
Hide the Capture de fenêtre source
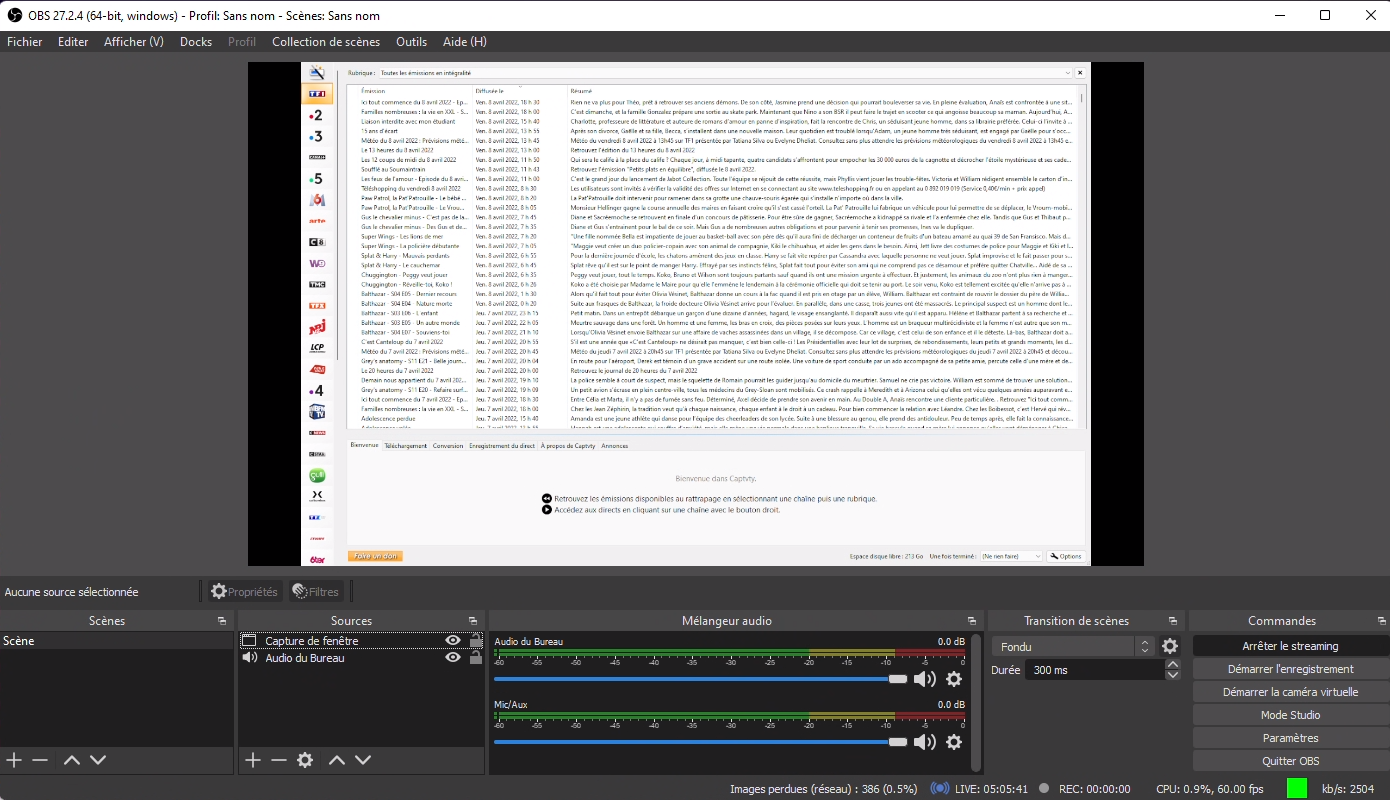click(453, 641)
